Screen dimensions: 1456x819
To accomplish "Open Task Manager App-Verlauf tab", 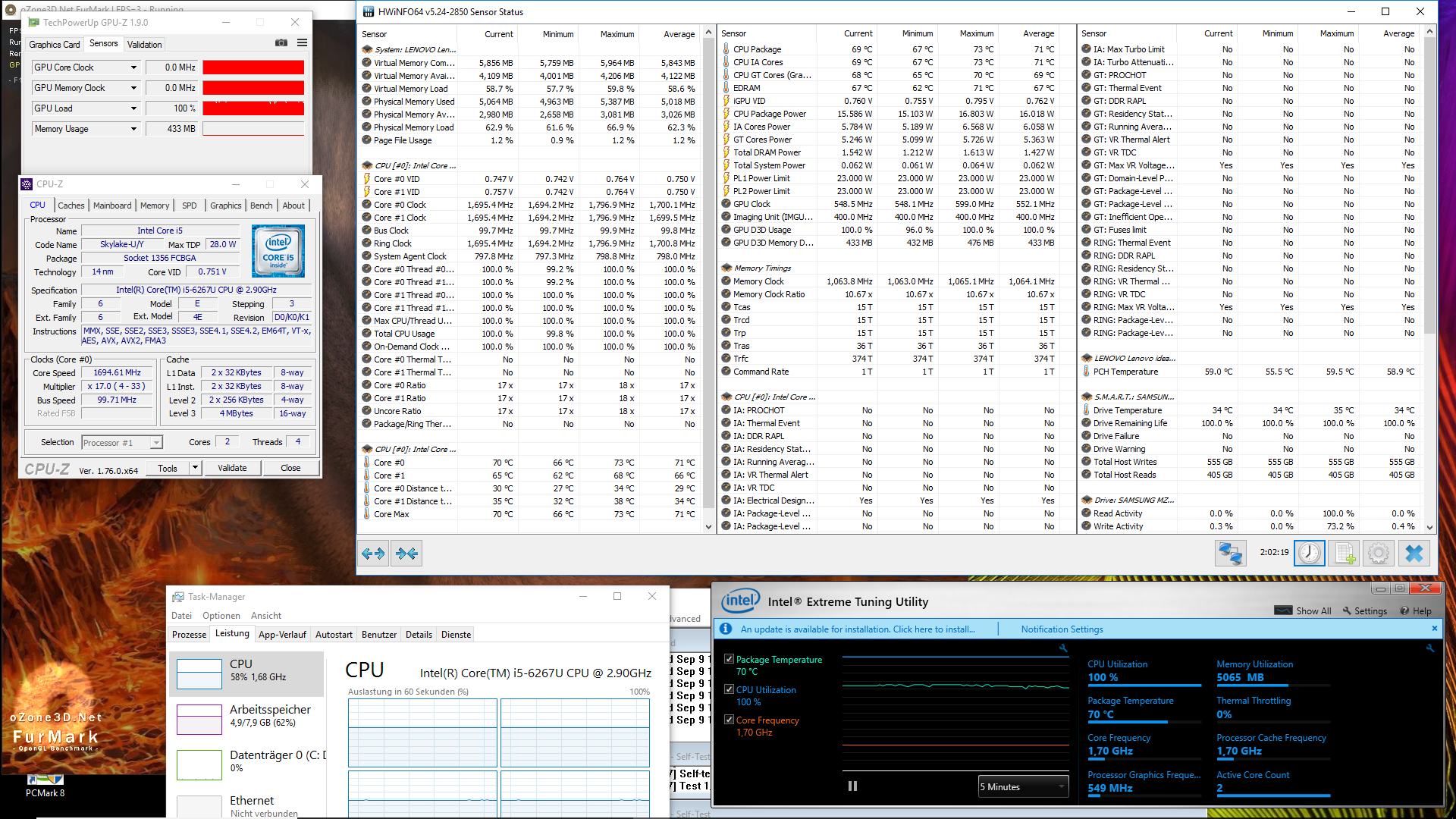I will click(282, 635).
